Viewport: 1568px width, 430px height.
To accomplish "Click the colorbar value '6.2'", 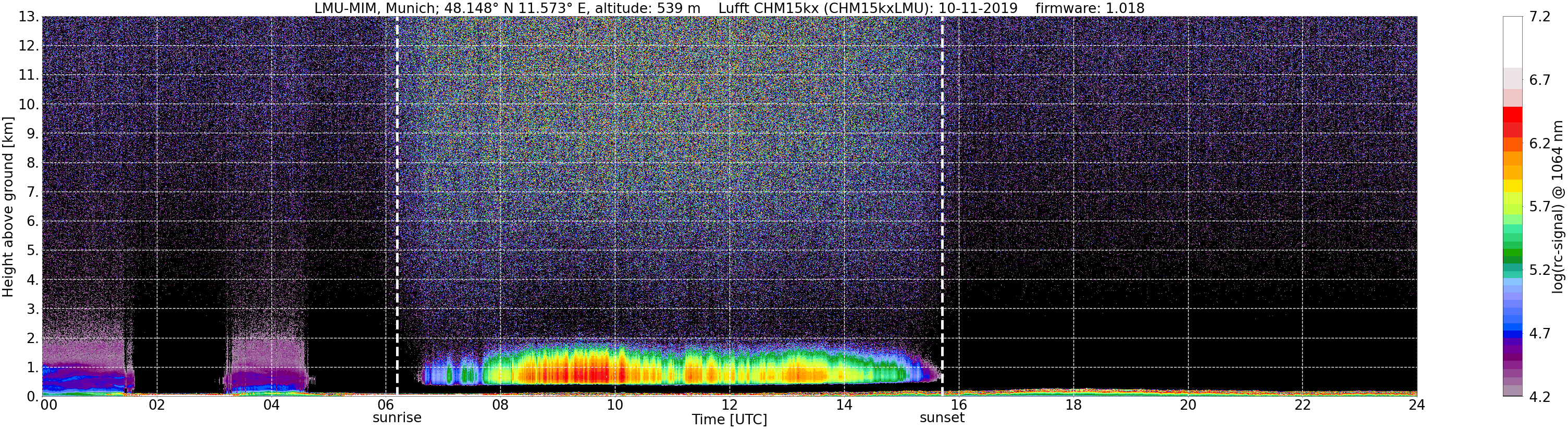I will pyautogui.click(x=1540, y=144).
